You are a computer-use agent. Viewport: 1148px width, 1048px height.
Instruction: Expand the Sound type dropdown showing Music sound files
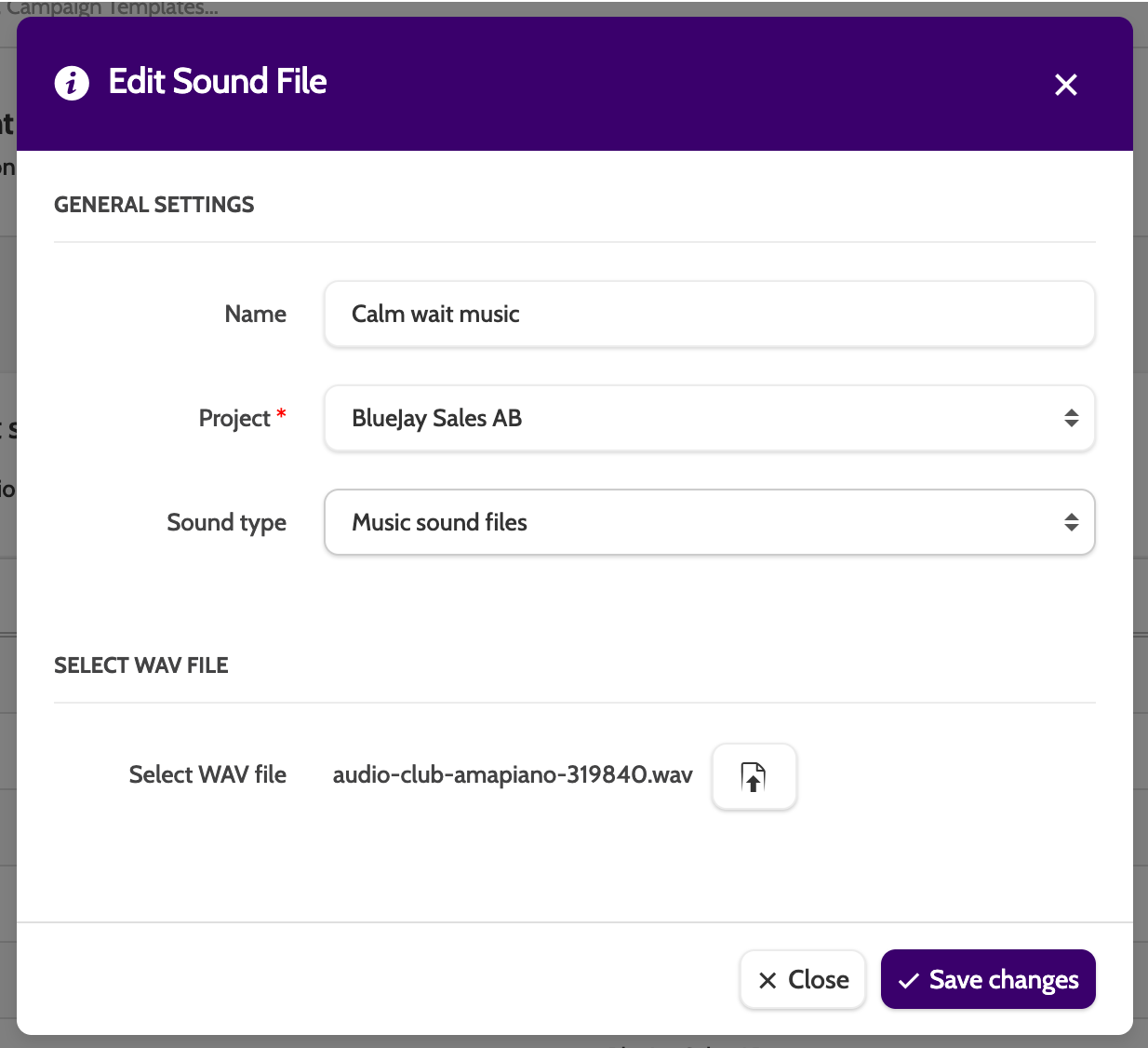tap(688, 522)
